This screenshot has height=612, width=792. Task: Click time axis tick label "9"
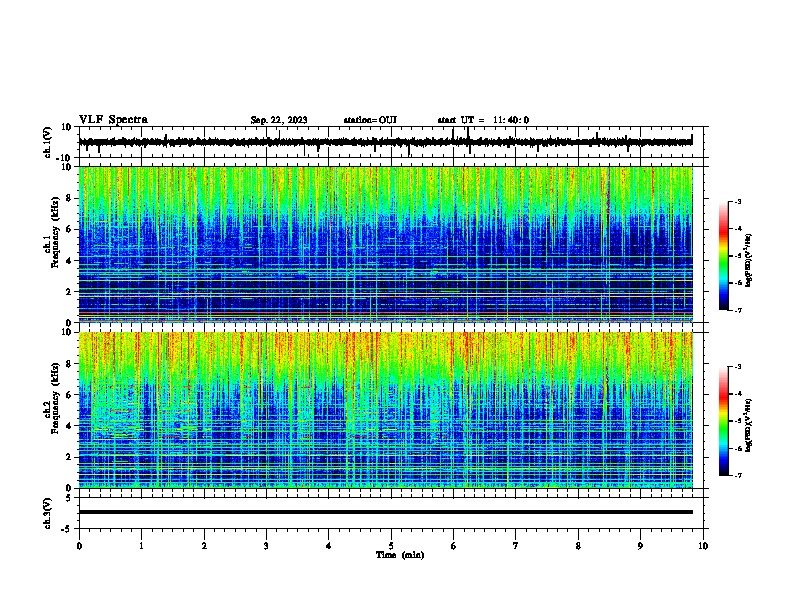(x=640, y=546)
